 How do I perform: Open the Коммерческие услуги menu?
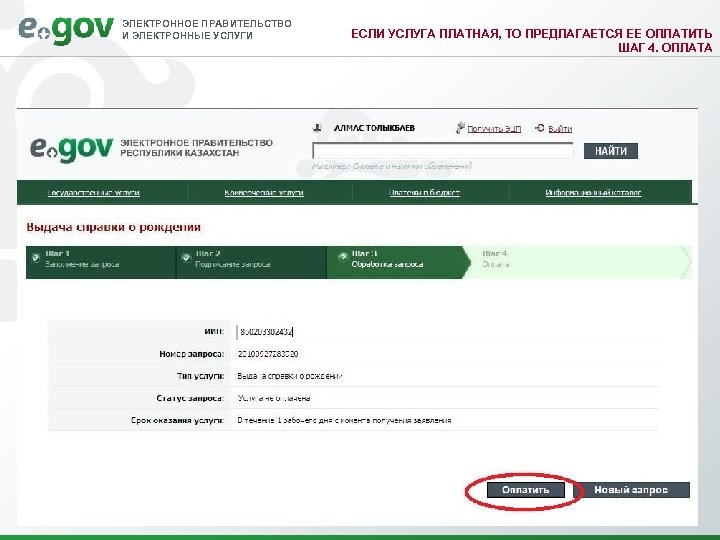tap(264, 193)
